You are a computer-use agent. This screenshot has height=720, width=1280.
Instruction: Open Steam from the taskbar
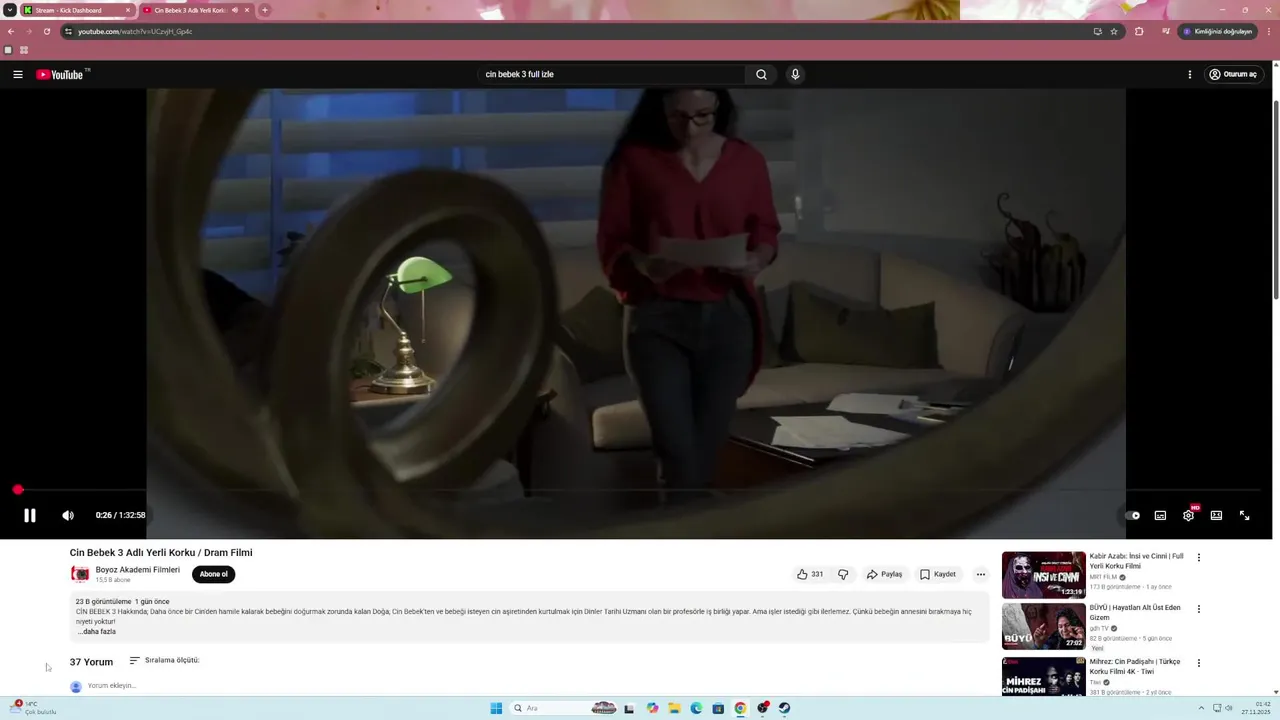point(784,708)
